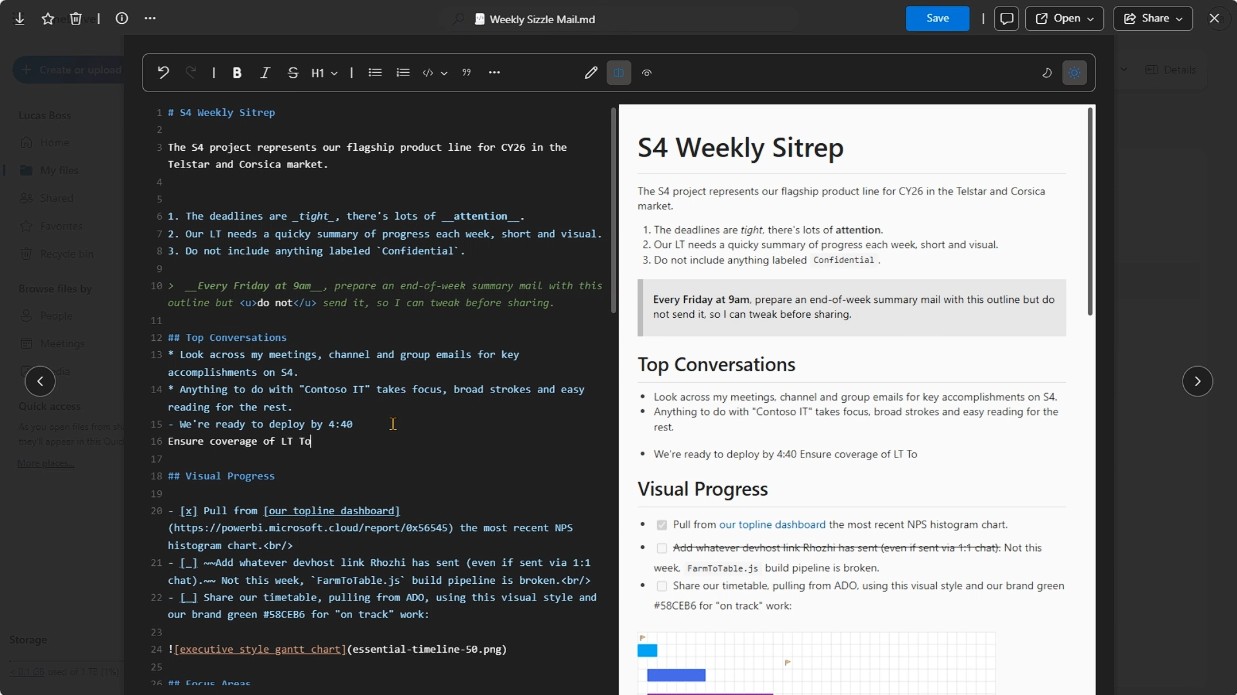Undo the last edit
This screenshot has width=1237, height=695.
click(163, 72)
